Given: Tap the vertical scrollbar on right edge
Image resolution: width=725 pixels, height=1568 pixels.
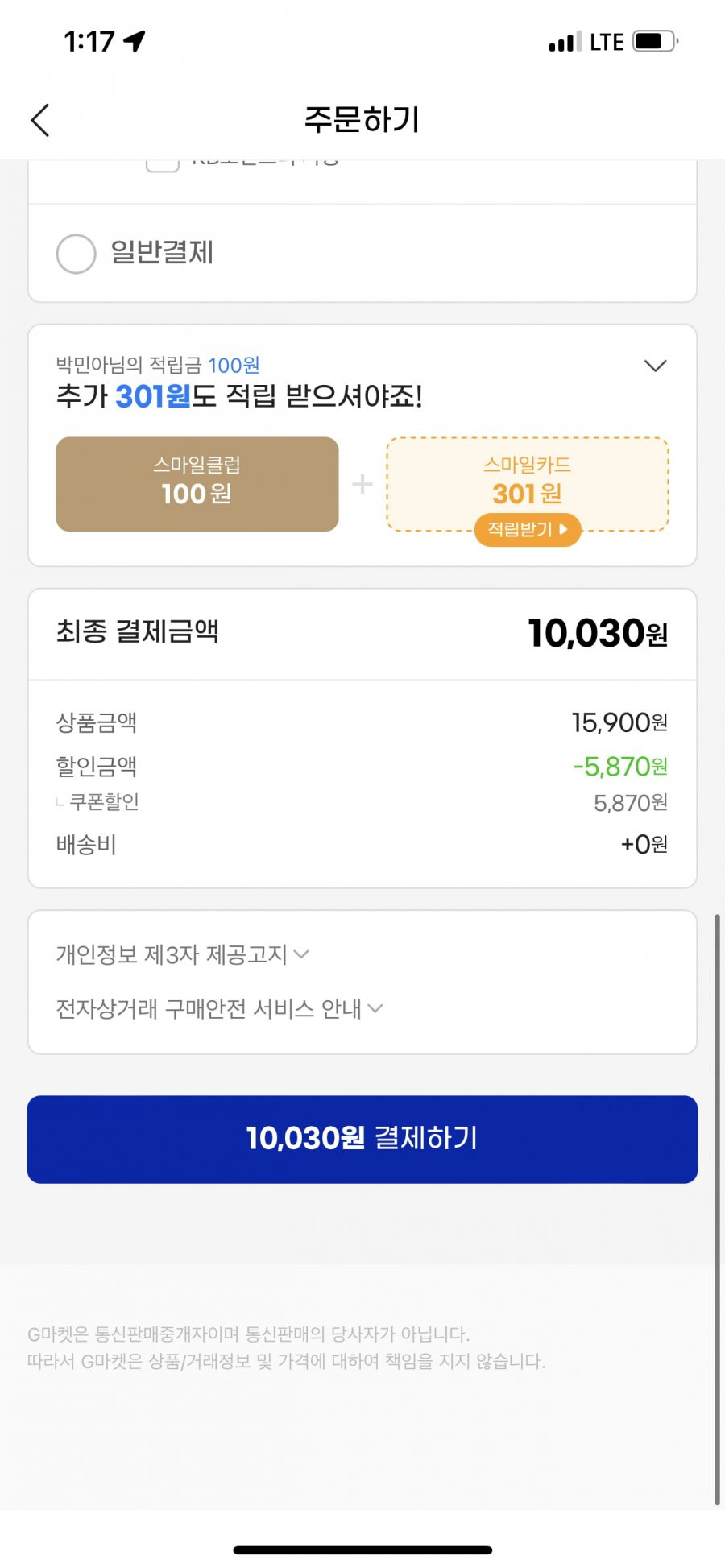Looking at the screenshot, I should 717,1208.
